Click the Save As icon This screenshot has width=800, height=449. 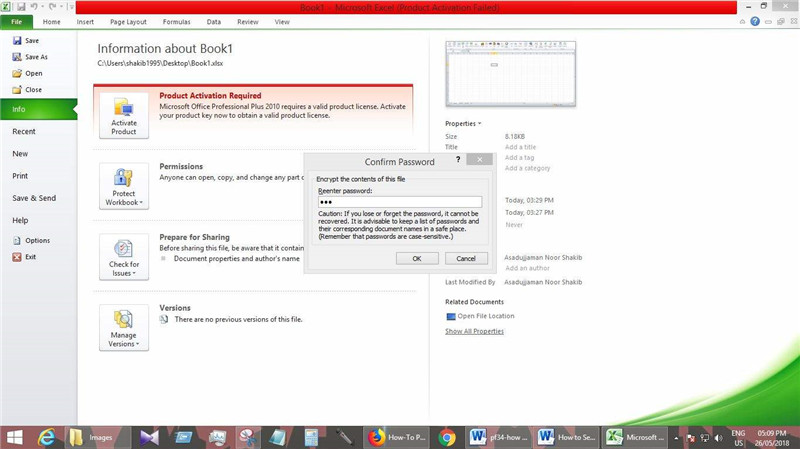pos(17,57)
